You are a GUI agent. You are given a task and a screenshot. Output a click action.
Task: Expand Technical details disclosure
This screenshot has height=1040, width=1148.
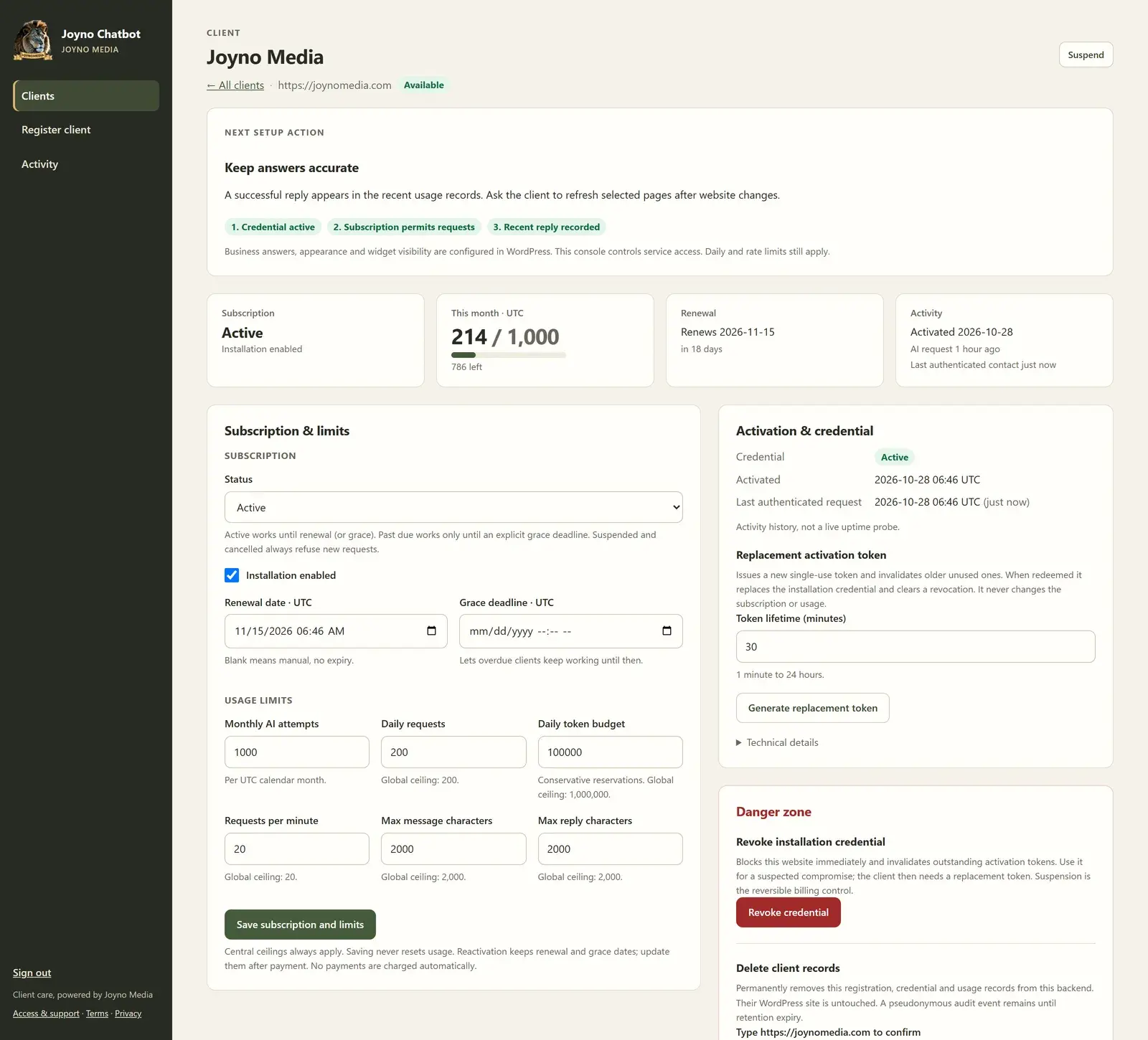pos(777,742)
